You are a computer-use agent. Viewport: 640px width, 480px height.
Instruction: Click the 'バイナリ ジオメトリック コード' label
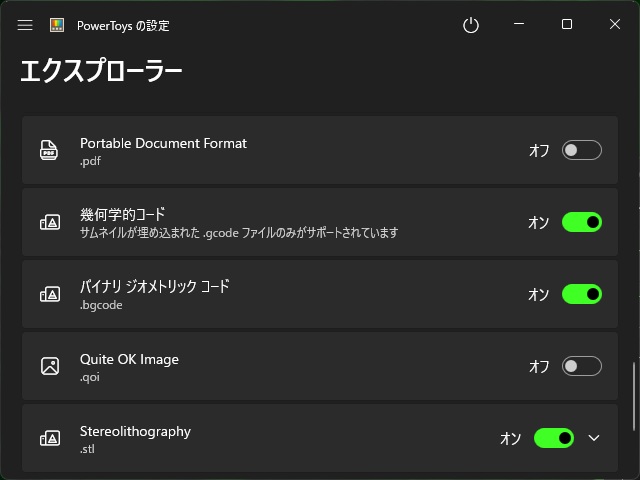(155, 286)
